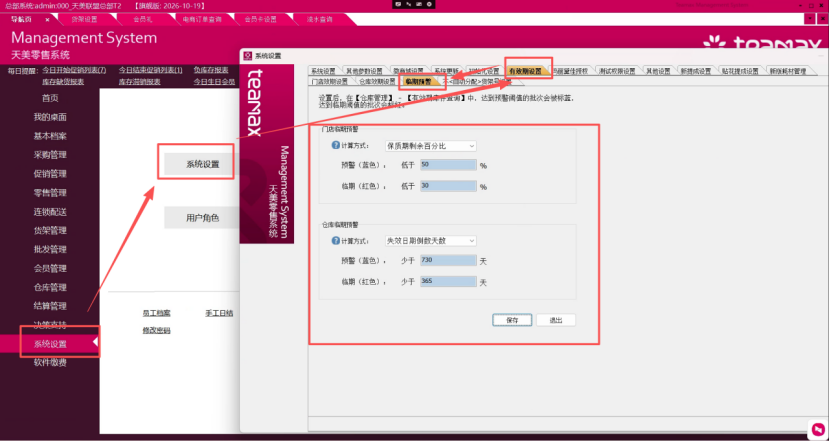Screen dimensions: 829x441
Task: Open the 手工日结 link
Action: tap(219, 313)
